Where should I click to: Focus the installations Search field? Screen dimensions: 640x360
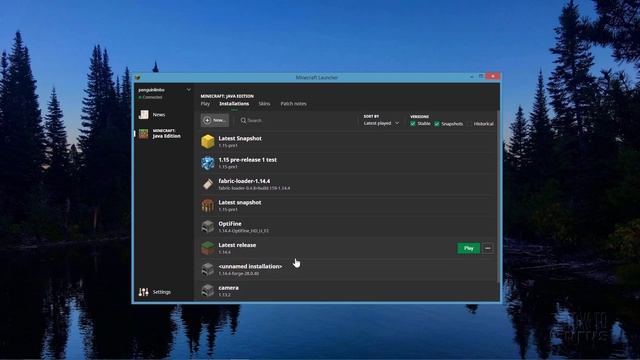pos(296,120)
